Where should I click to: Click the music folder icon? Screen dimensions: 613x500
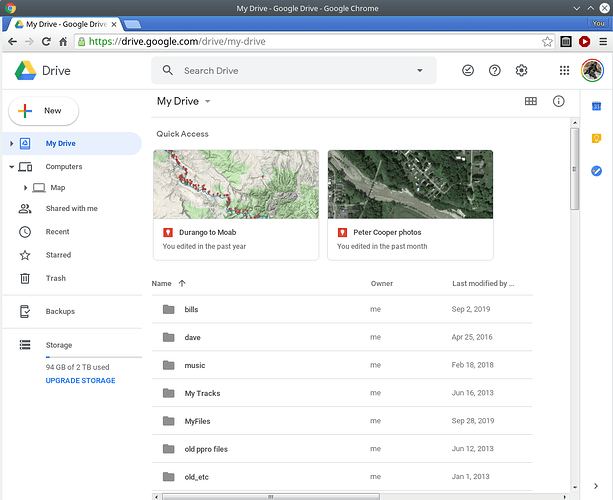point(168,365)
